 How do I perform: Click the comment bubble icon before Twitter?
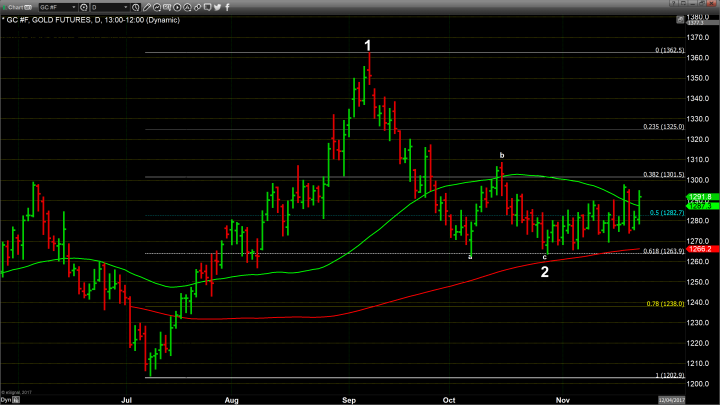[208, 7]
